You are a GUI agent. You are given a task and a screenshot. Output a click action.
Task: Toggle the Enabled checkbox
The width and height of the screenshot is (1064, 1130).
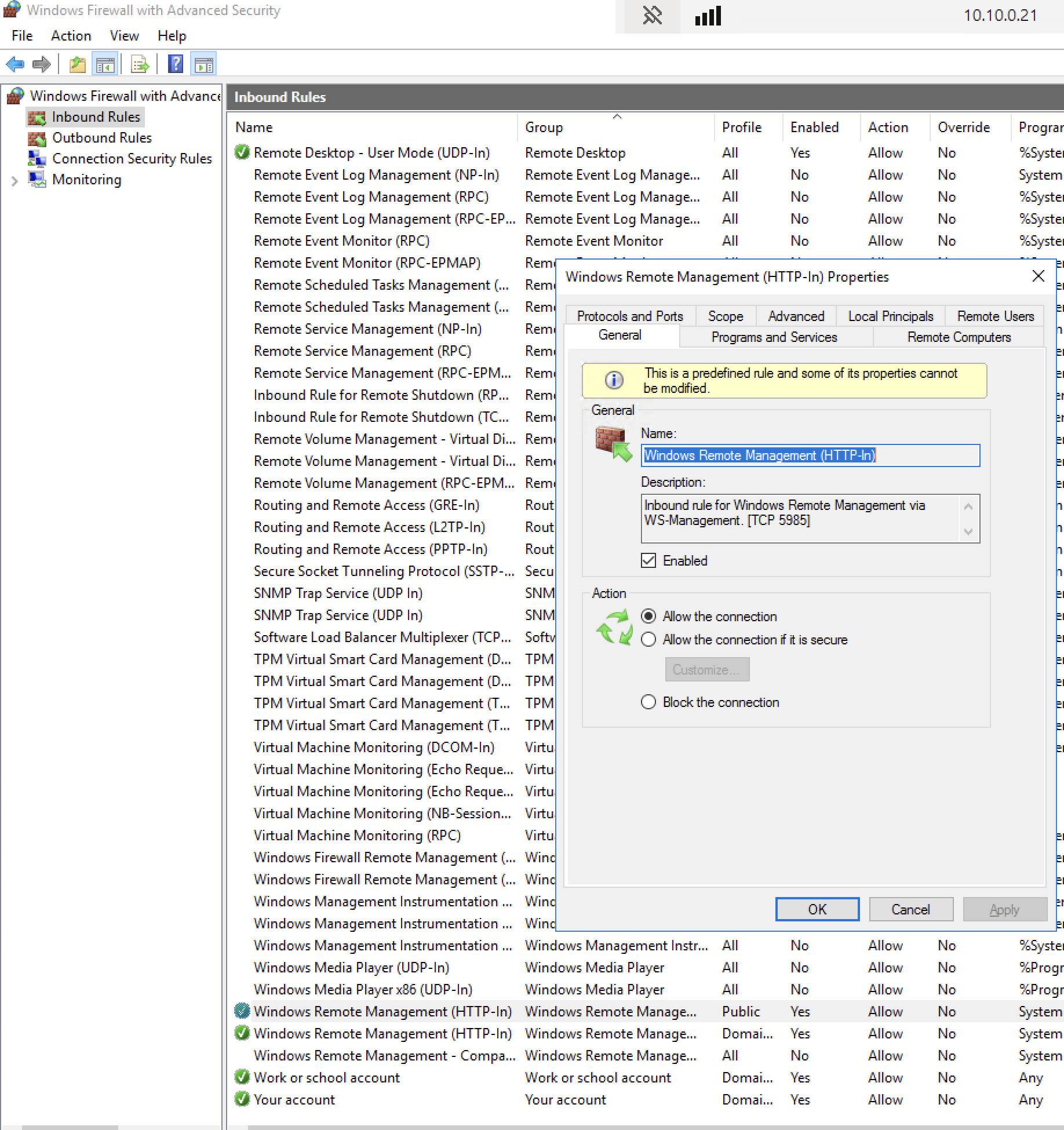(x=648, y=560)
